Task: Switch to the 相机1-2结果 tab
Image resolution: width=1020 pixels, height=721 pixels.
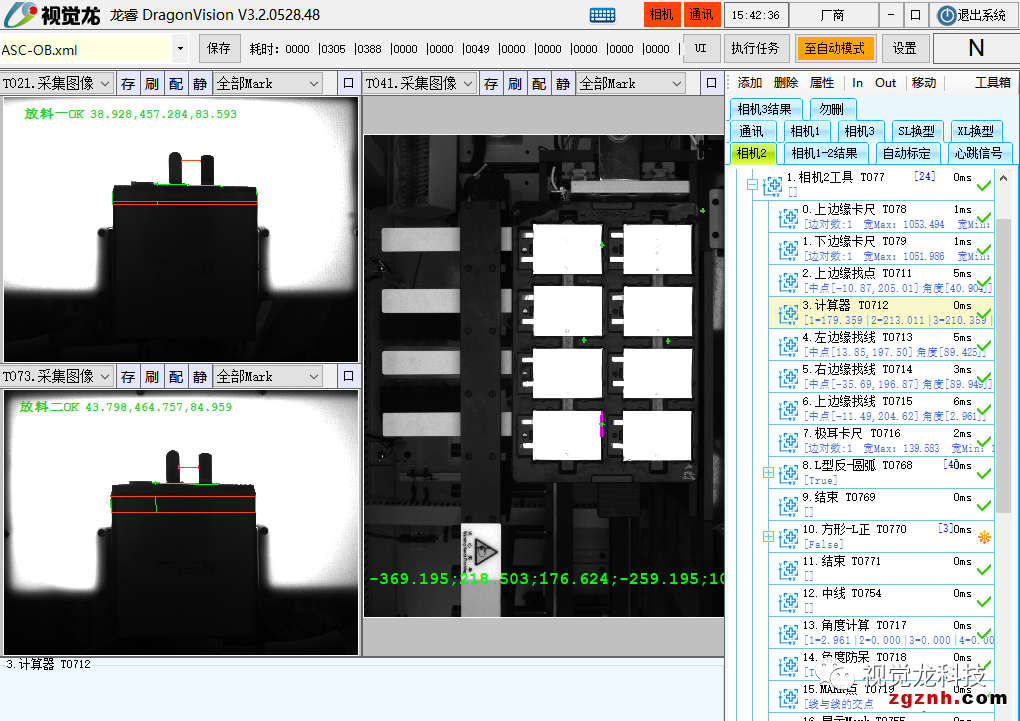Action: click(x=824, y=153)
